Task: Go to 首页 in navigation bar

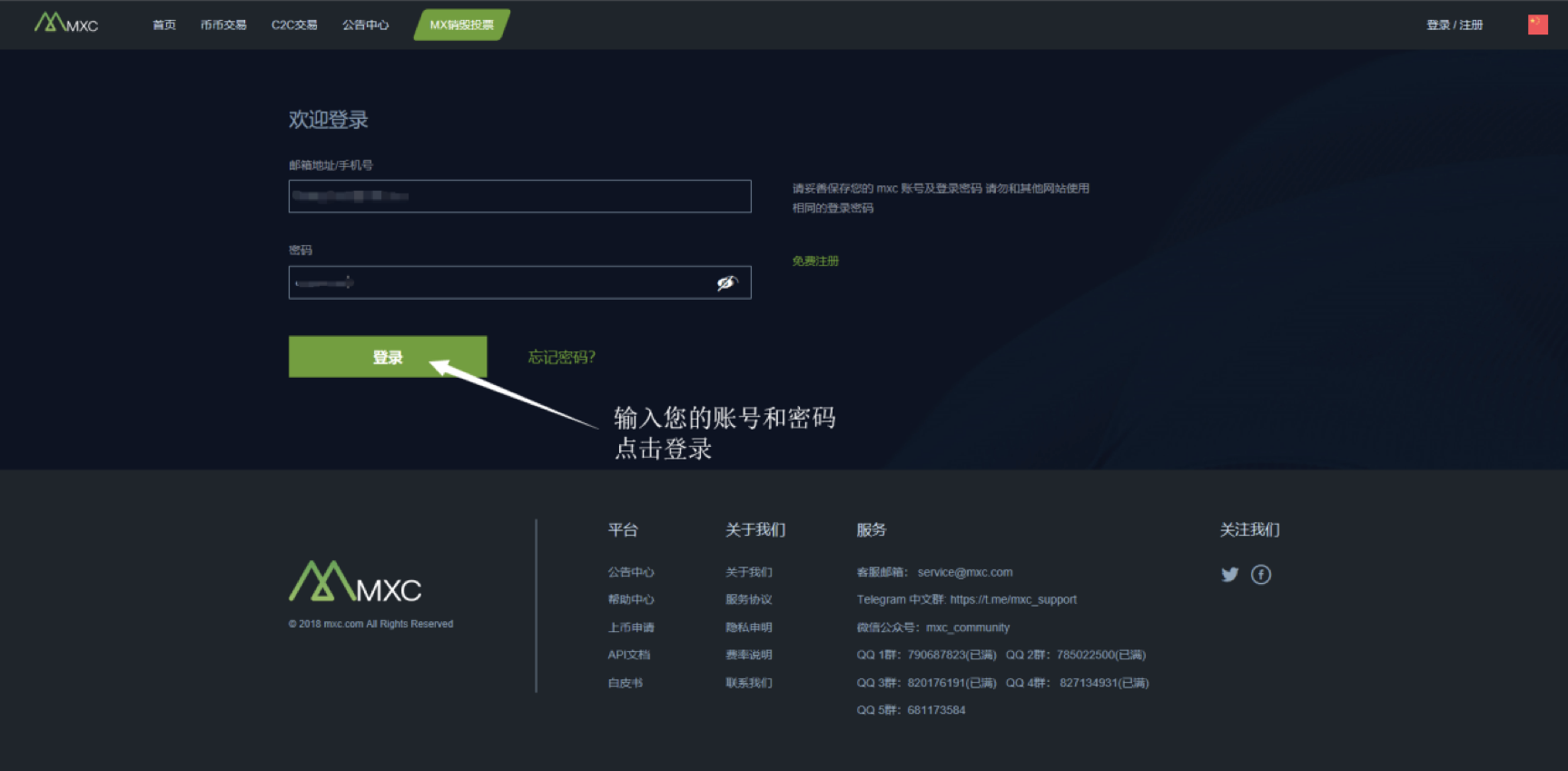Action: [x=164, y=25]
